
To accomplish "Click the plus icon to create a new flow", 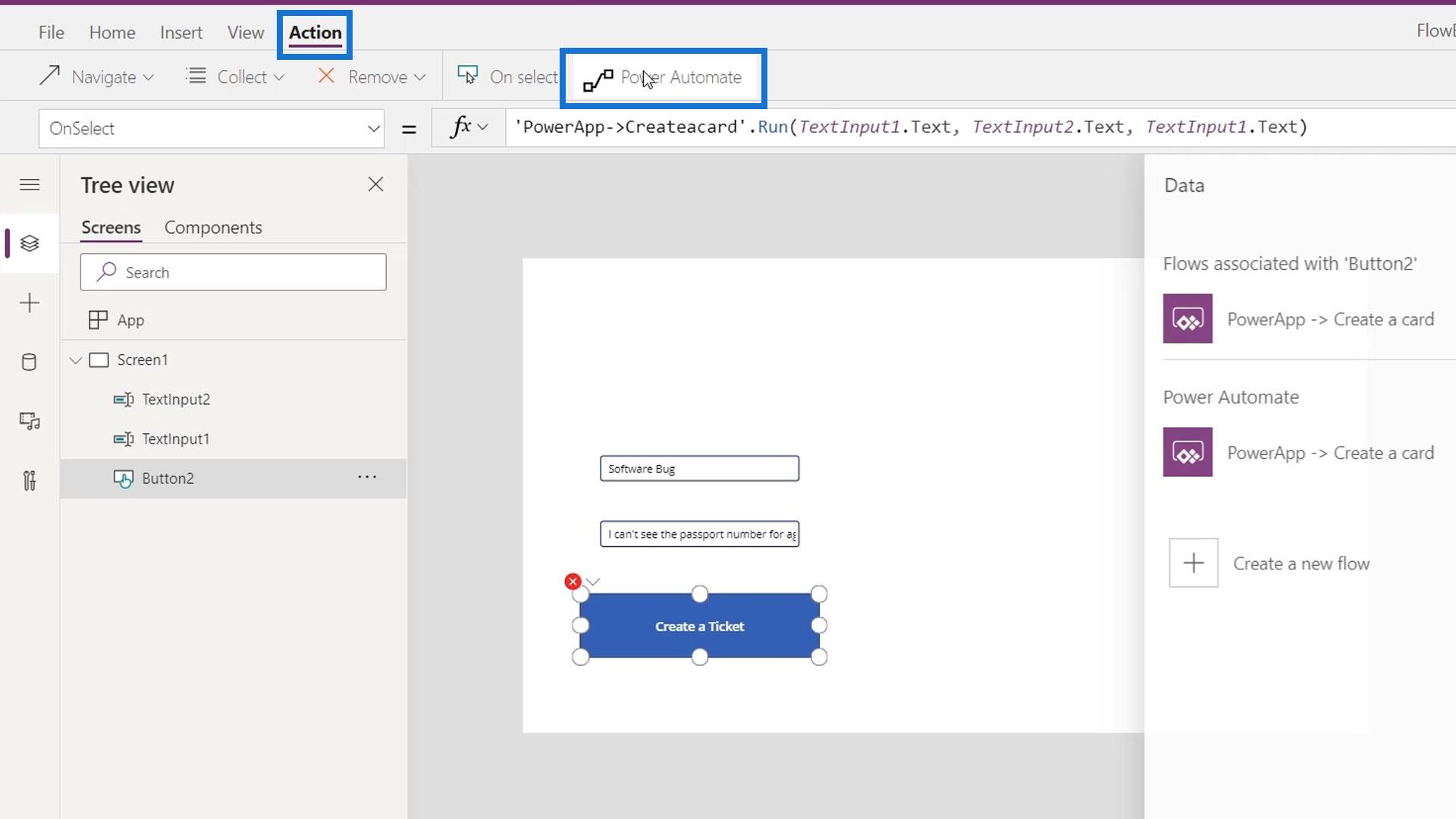I will 1193,563.
